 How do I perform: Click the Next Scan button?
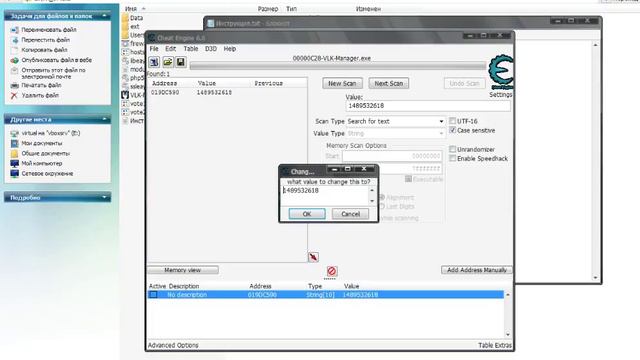(x=389, y=83)
